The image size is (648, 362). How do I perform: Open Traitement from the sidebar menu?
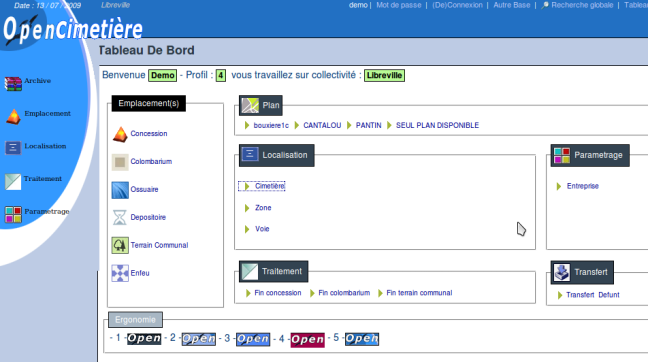(43, 179)
